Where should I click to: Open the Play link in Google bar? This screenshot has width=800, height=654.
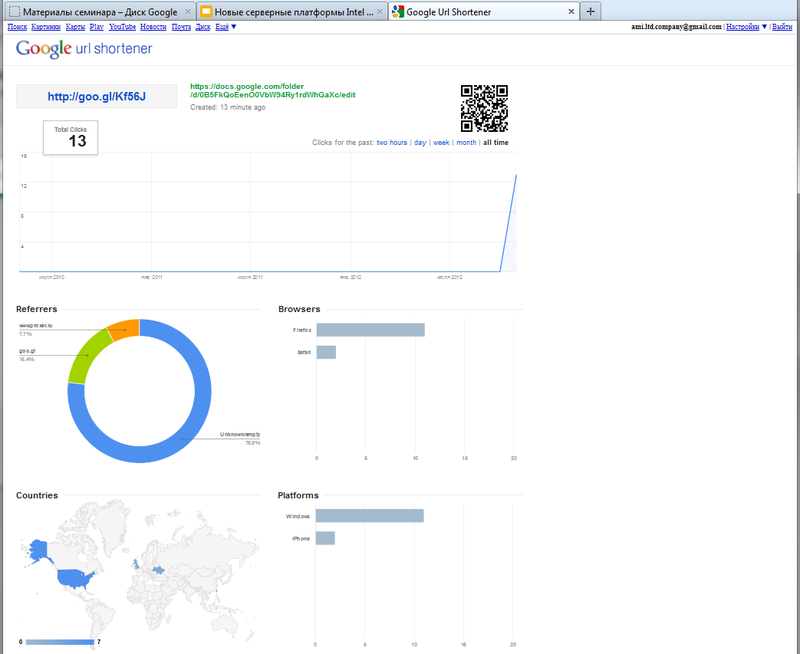96,27
